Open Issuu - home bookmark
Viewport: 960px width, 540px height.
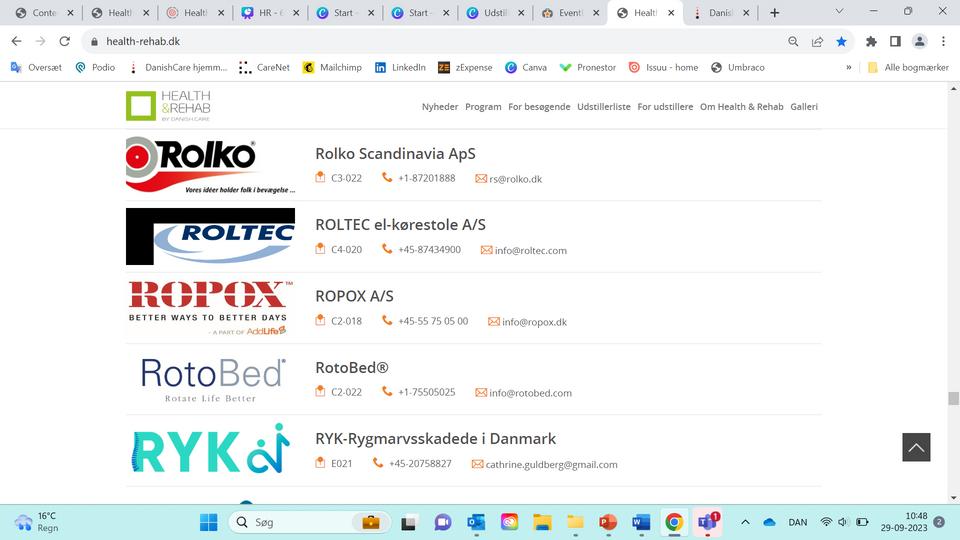pos(663,67)
